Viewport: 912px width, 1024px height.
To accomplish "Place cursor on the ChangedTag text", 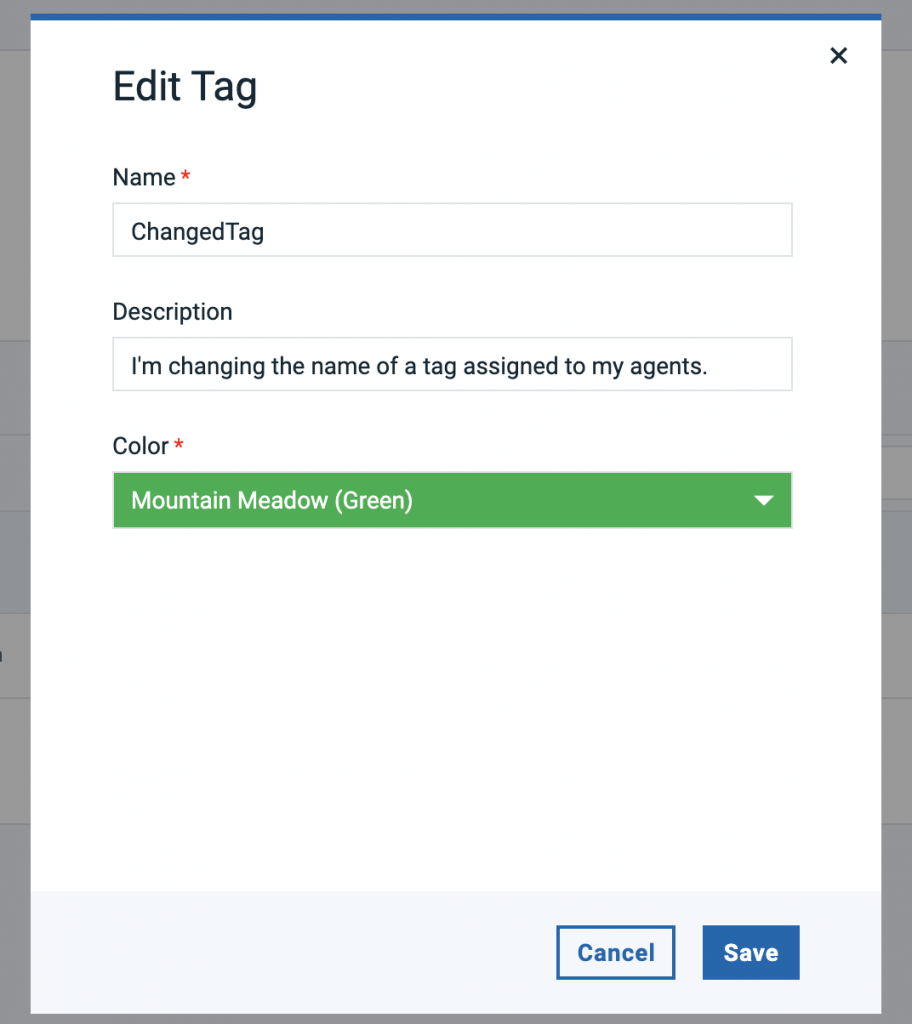I will [x=197, y=232].
